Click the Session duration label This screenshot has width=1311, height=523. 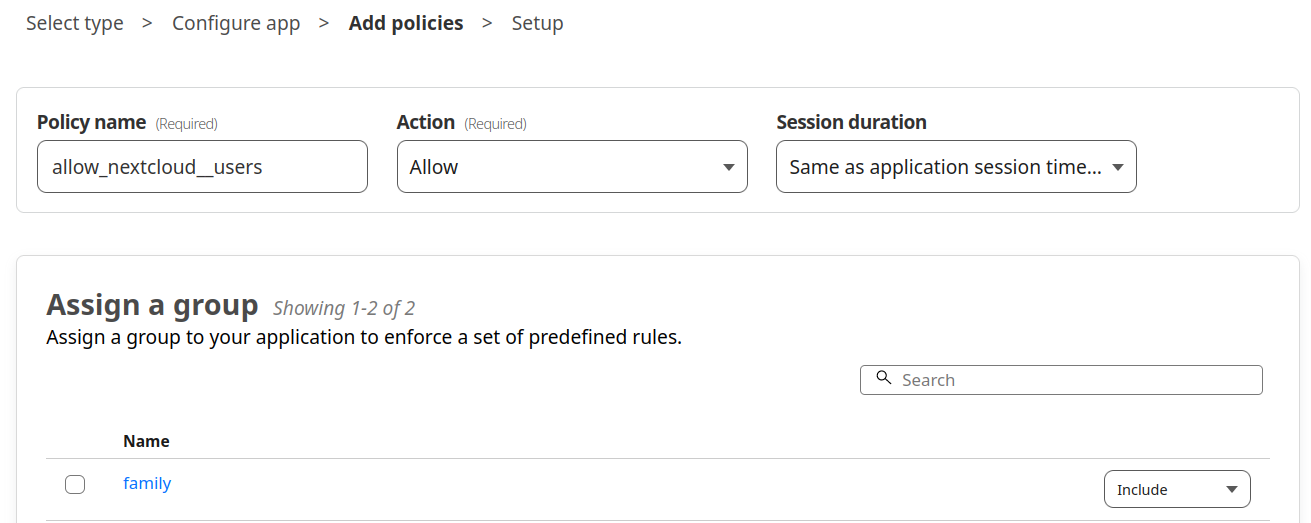[851, 122]
